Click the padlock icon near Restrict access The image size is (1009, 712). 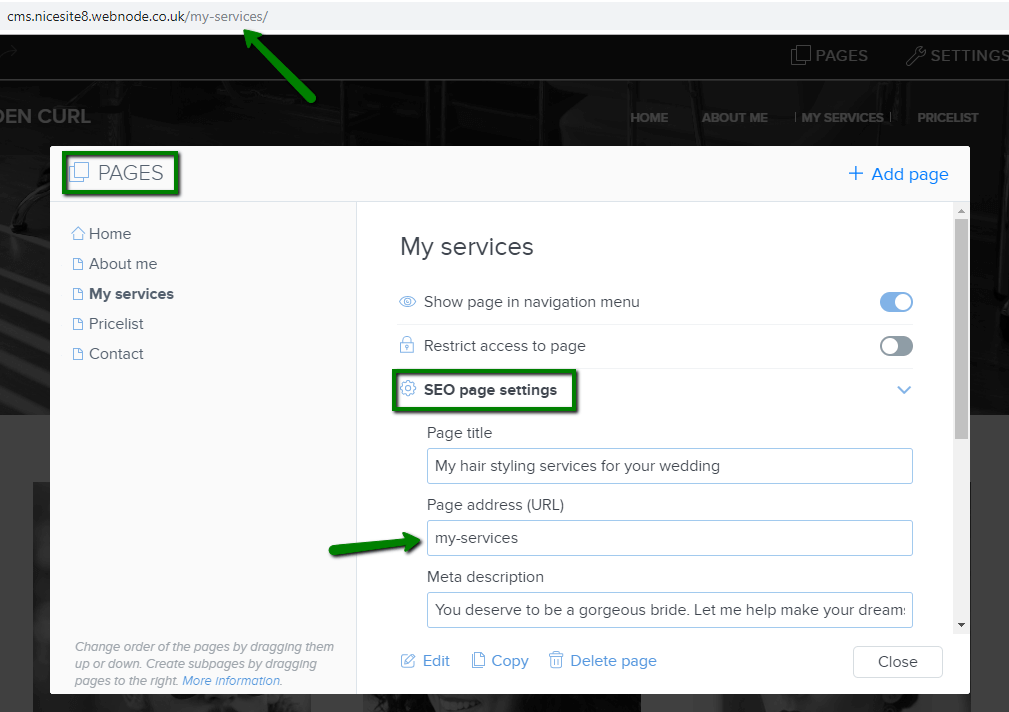point(407,345)
